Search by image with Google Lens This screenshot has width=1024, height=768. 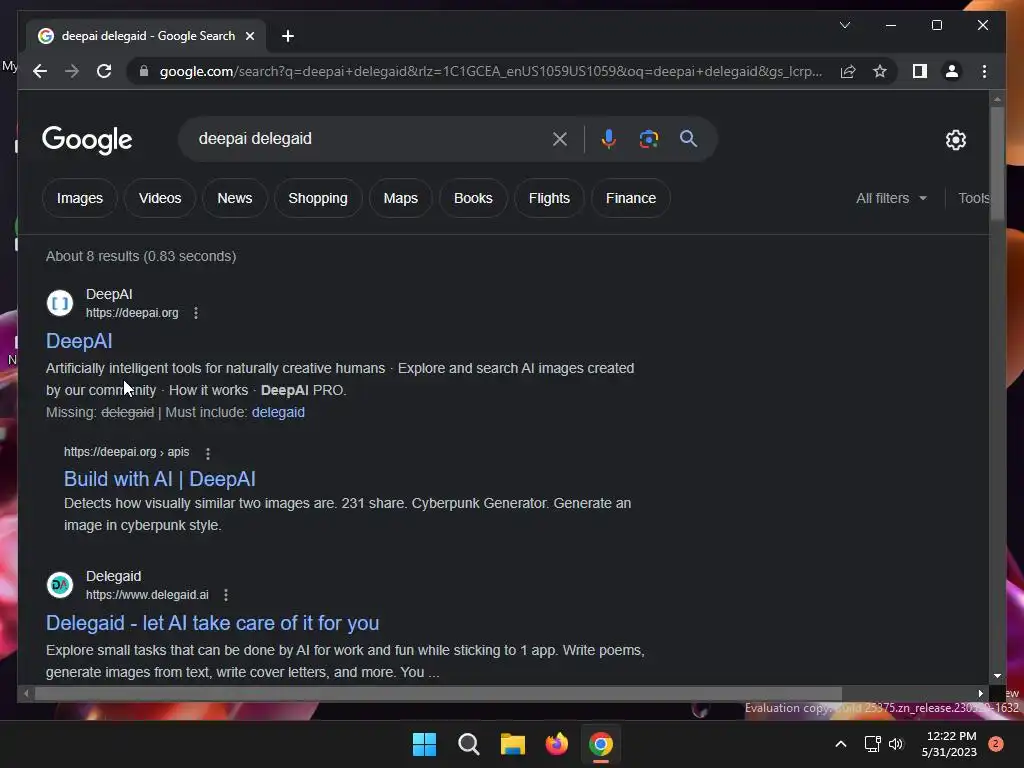[648, 139]
